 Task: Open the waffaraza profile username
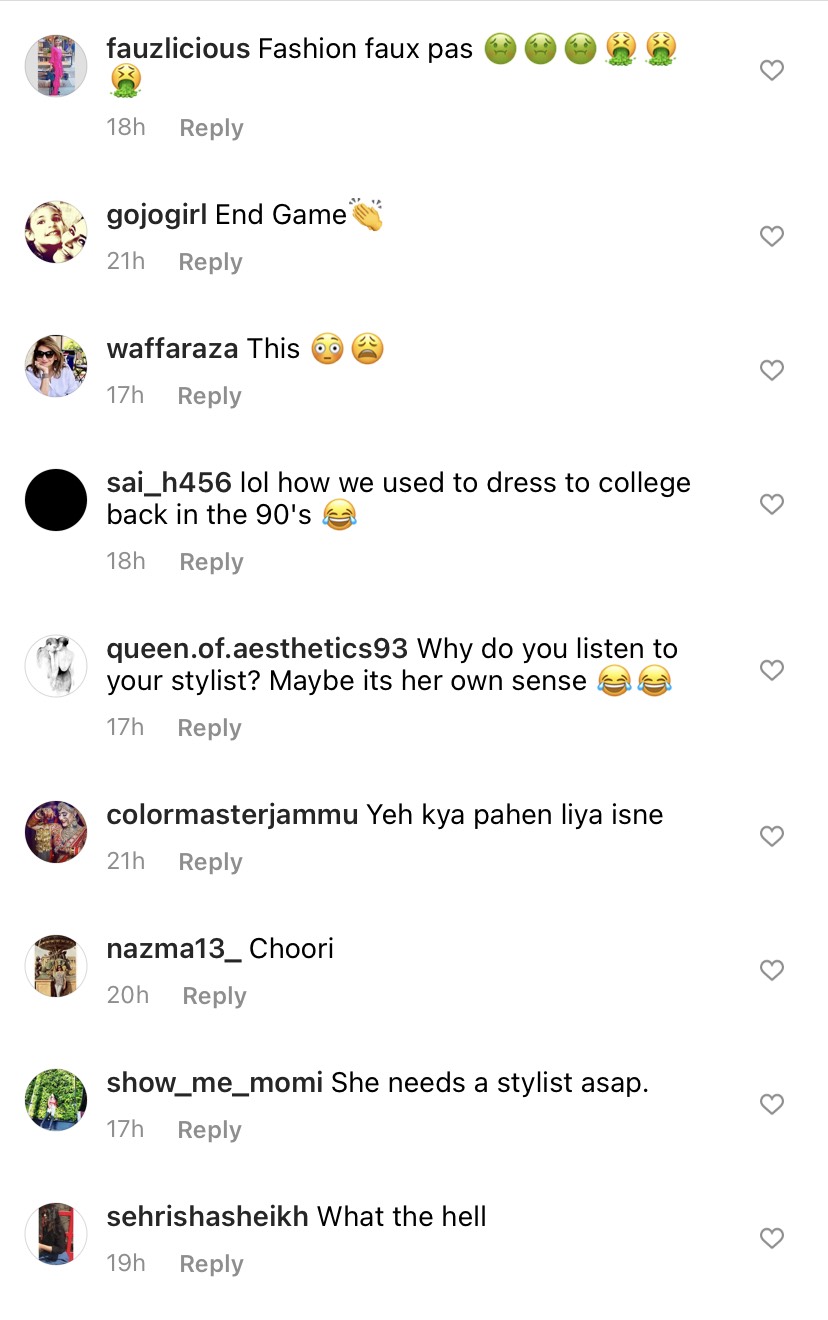pos(172,348)
